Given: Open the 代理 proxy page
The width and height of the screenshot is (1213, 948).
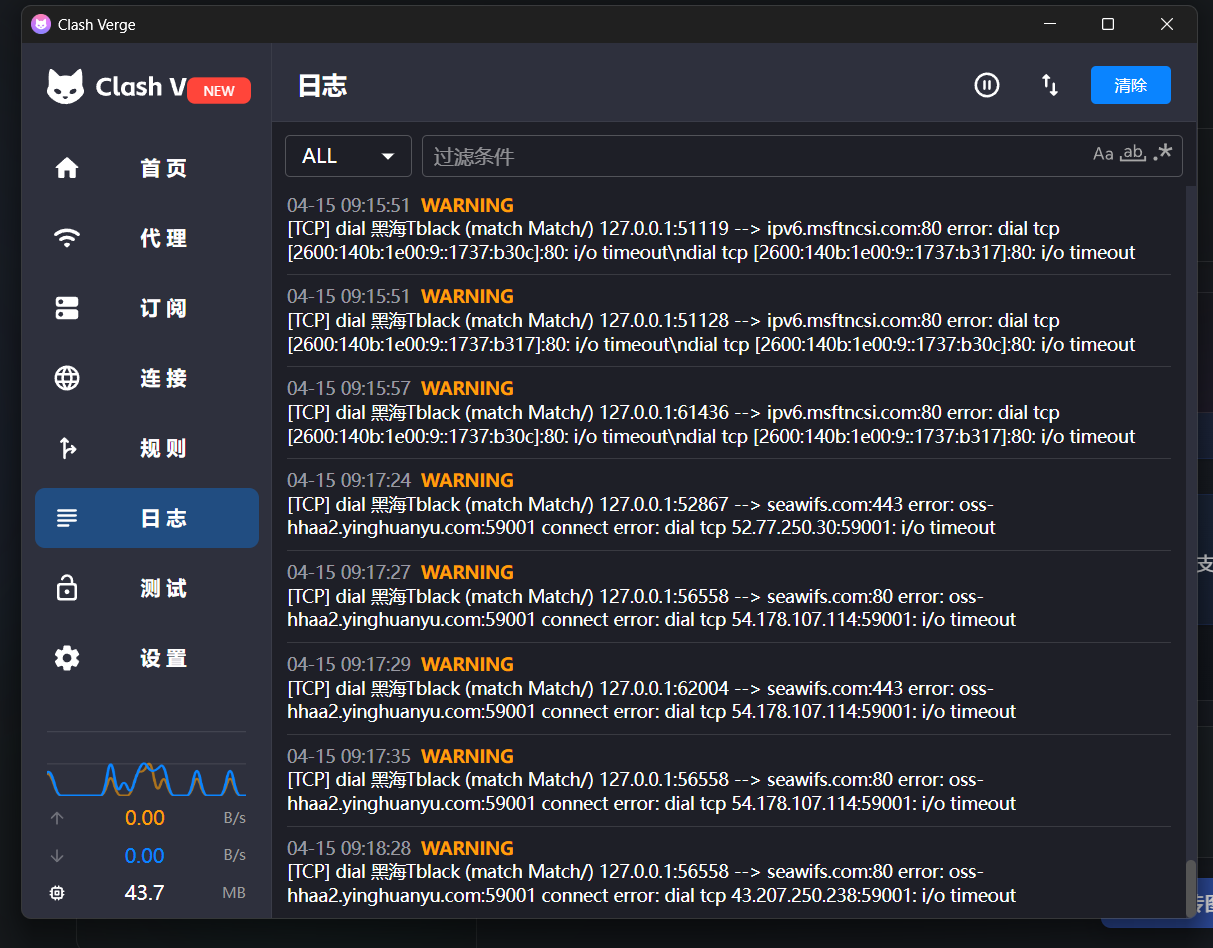Looking at the screenshot, I should (x=163, y=238).
